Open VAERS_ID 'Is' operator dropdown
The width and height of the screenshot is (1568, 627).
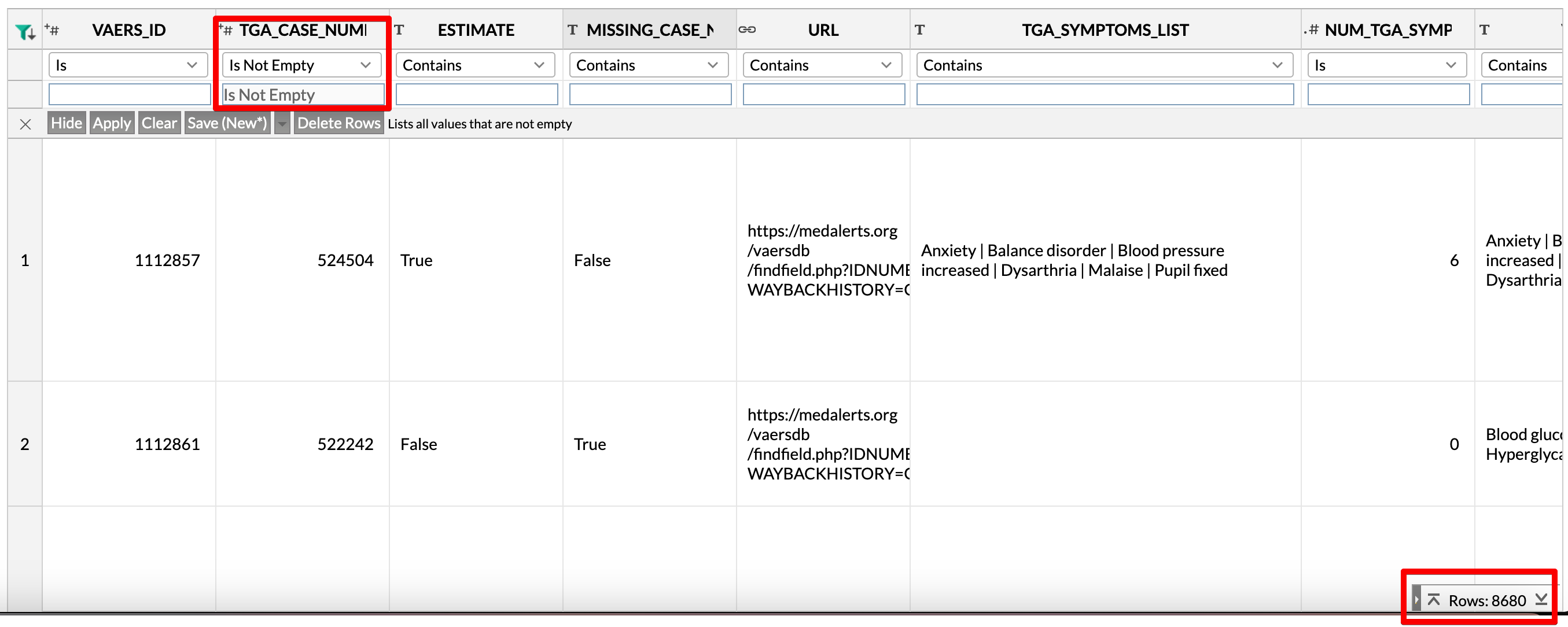[128, 65]
